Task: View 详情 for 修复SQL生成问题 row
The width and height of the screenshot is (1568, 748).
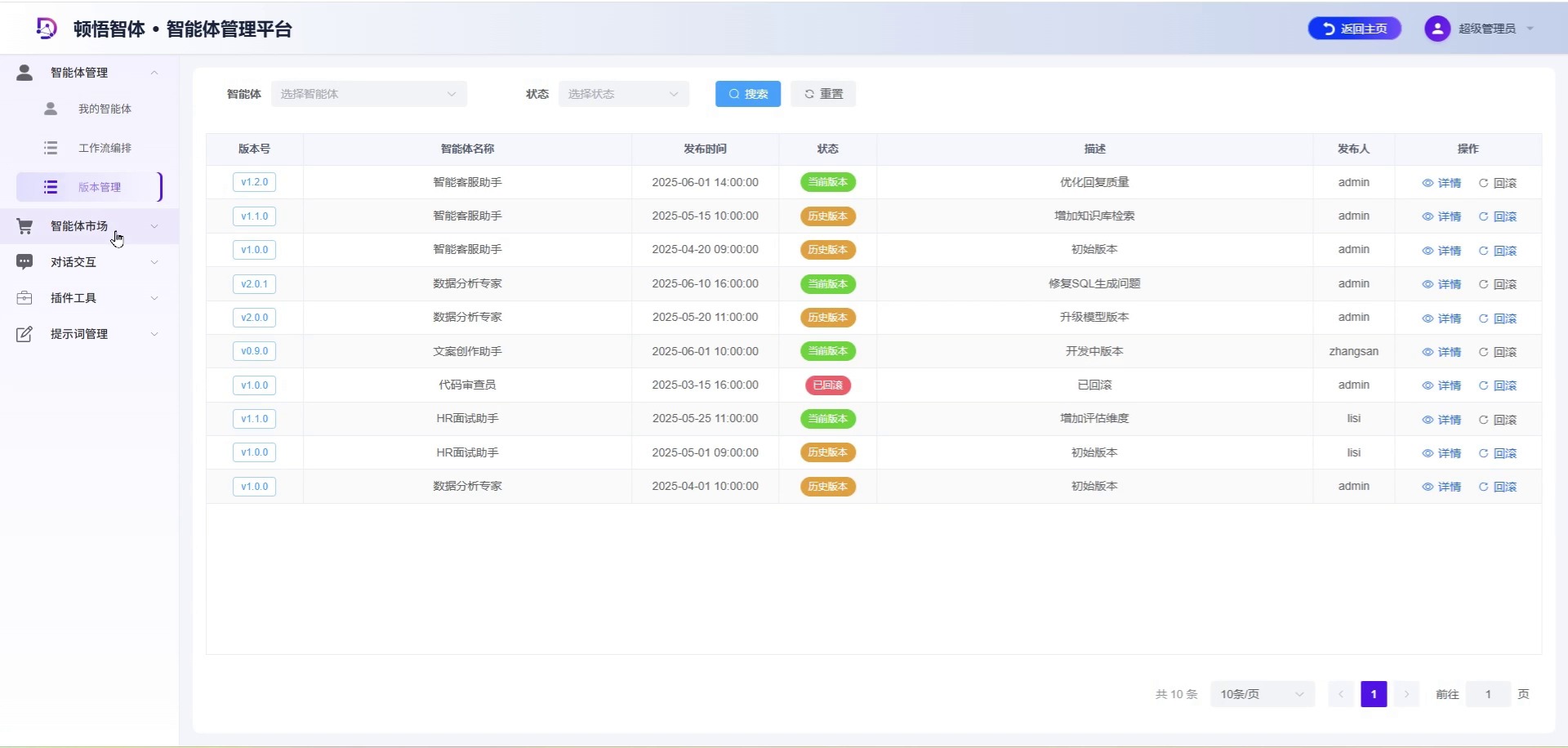Action: pos(1441,284)
